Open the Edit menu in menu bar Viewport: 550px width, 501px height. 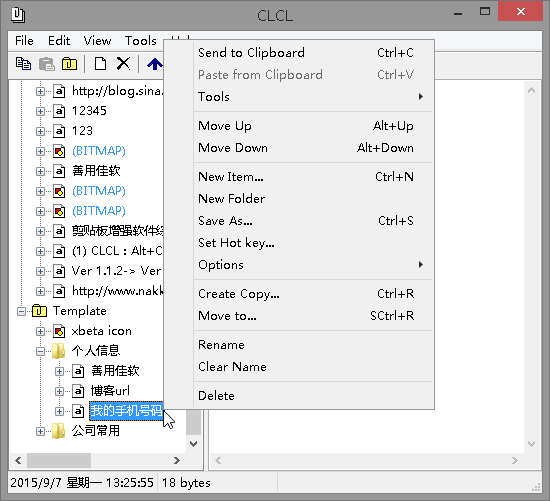pyautogui.click(x=59, y=41)
